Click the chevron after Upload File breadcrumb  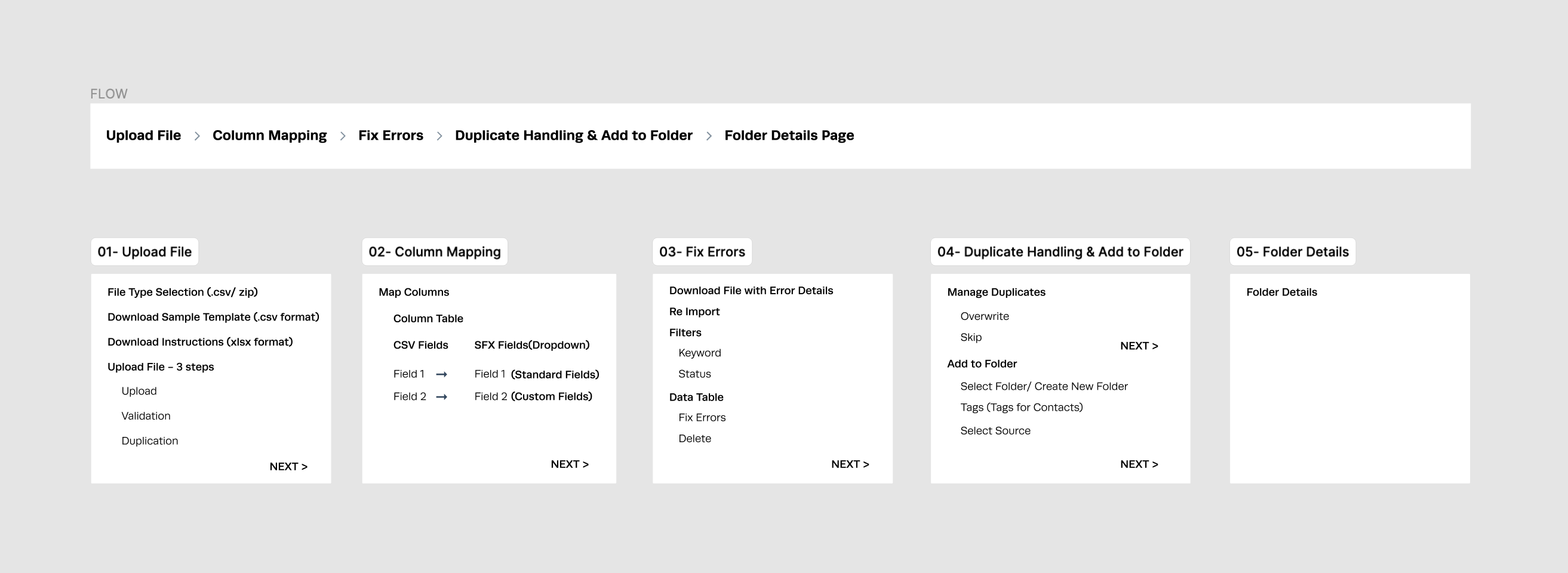click(x=196, y=136)
